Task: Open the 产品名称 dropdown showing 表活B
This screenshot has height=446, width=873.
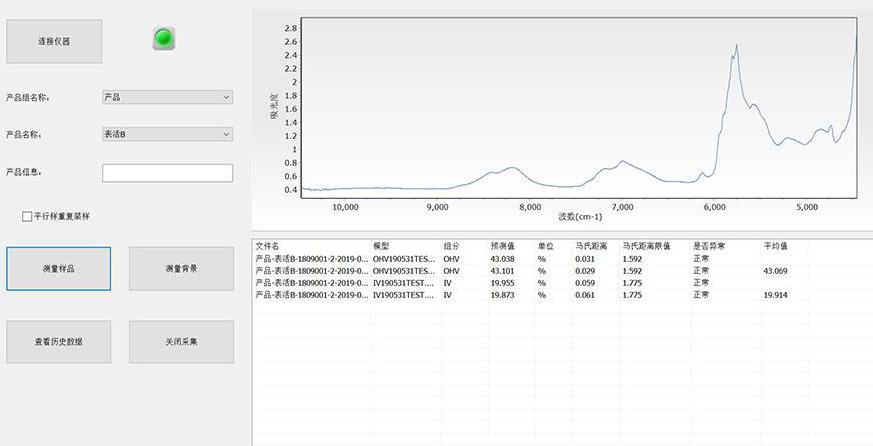Action: click(167, 134)
